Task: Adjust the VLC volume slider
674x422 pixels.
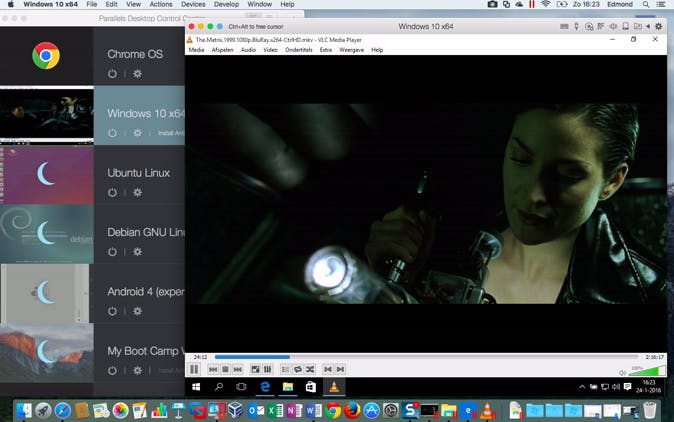Action: tap(646, 371)
